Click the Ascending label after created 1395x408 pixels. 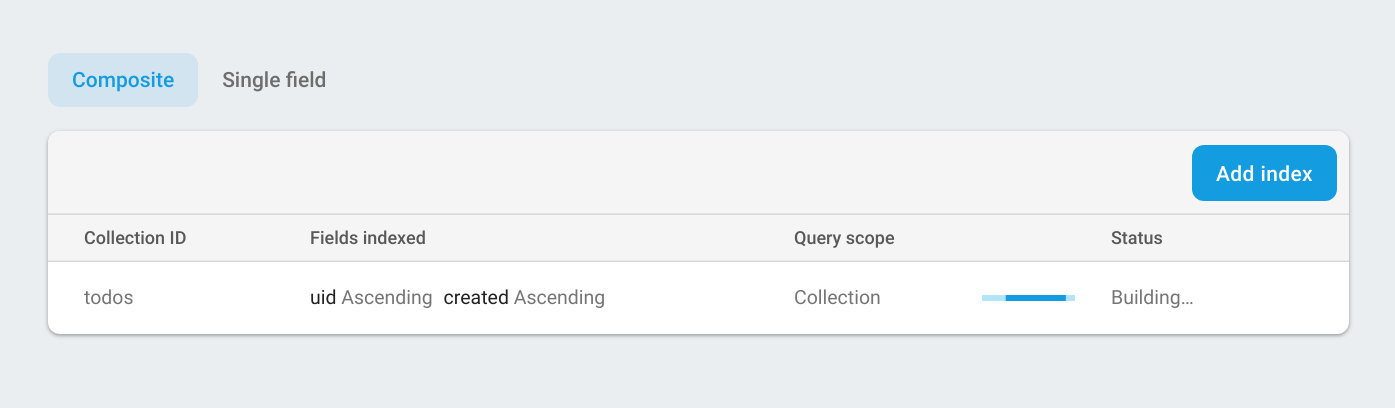tap(559, 297)
